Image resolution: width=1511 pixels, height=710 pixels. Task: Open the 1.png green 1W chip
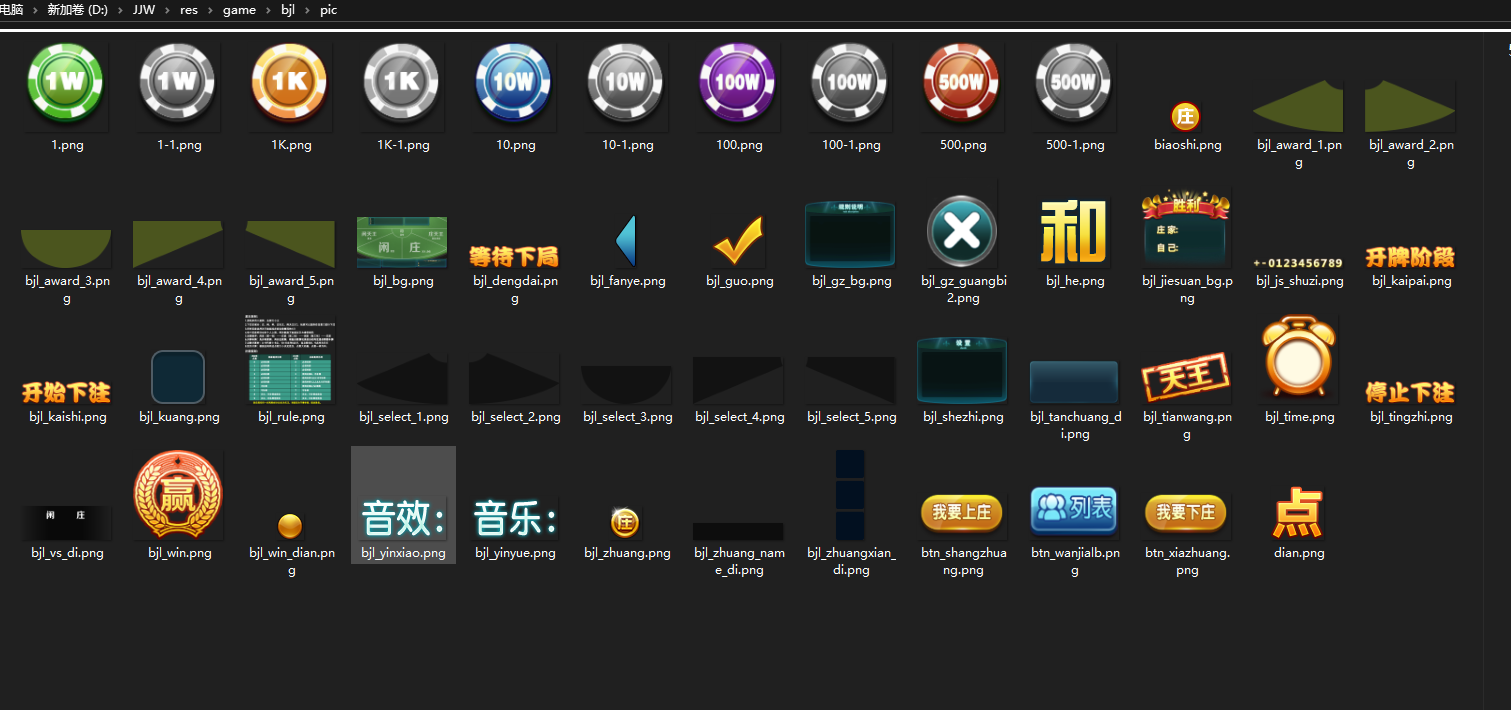[x=65, y=83]
